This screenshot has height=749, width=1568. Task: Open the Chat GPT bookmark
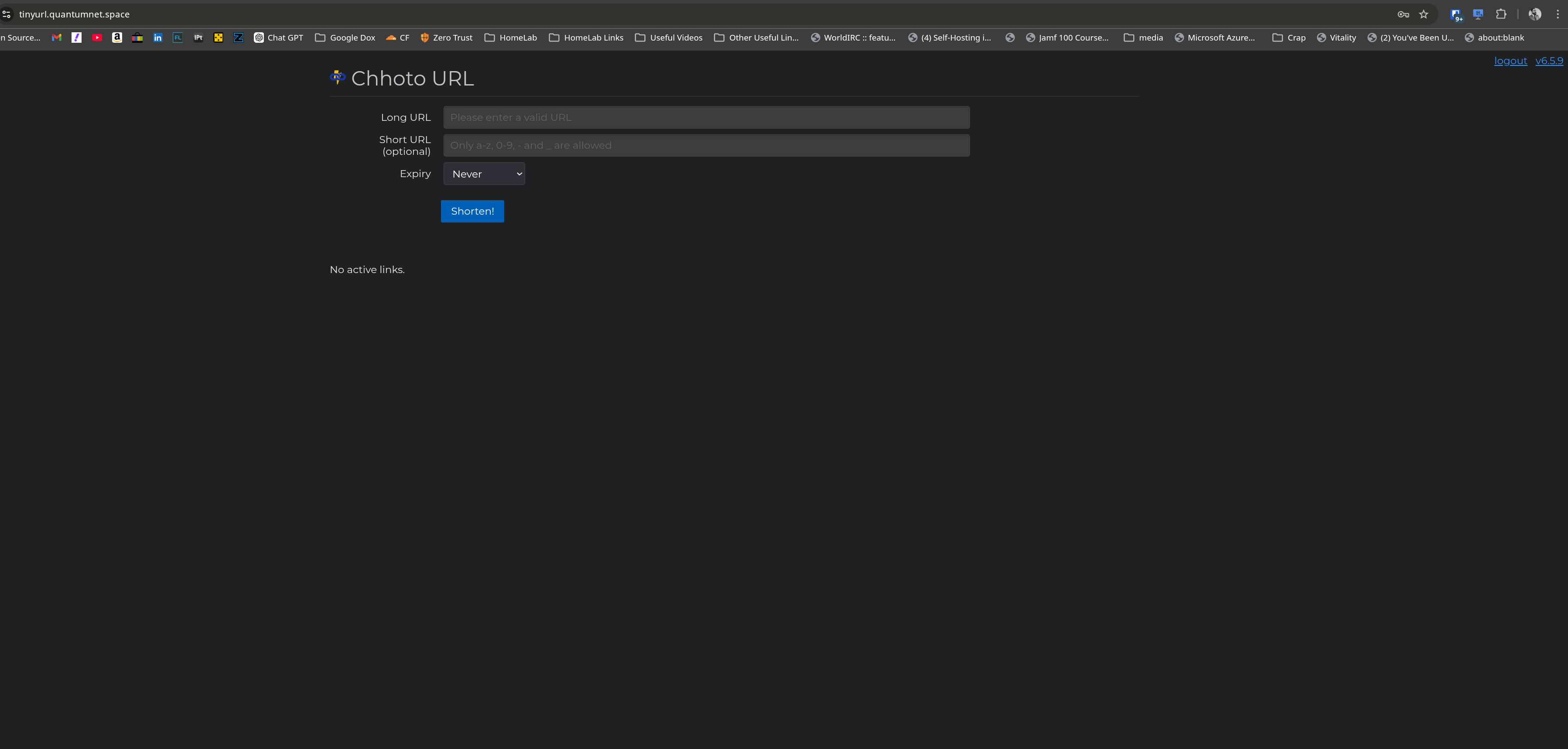click(x=278, y=38)
